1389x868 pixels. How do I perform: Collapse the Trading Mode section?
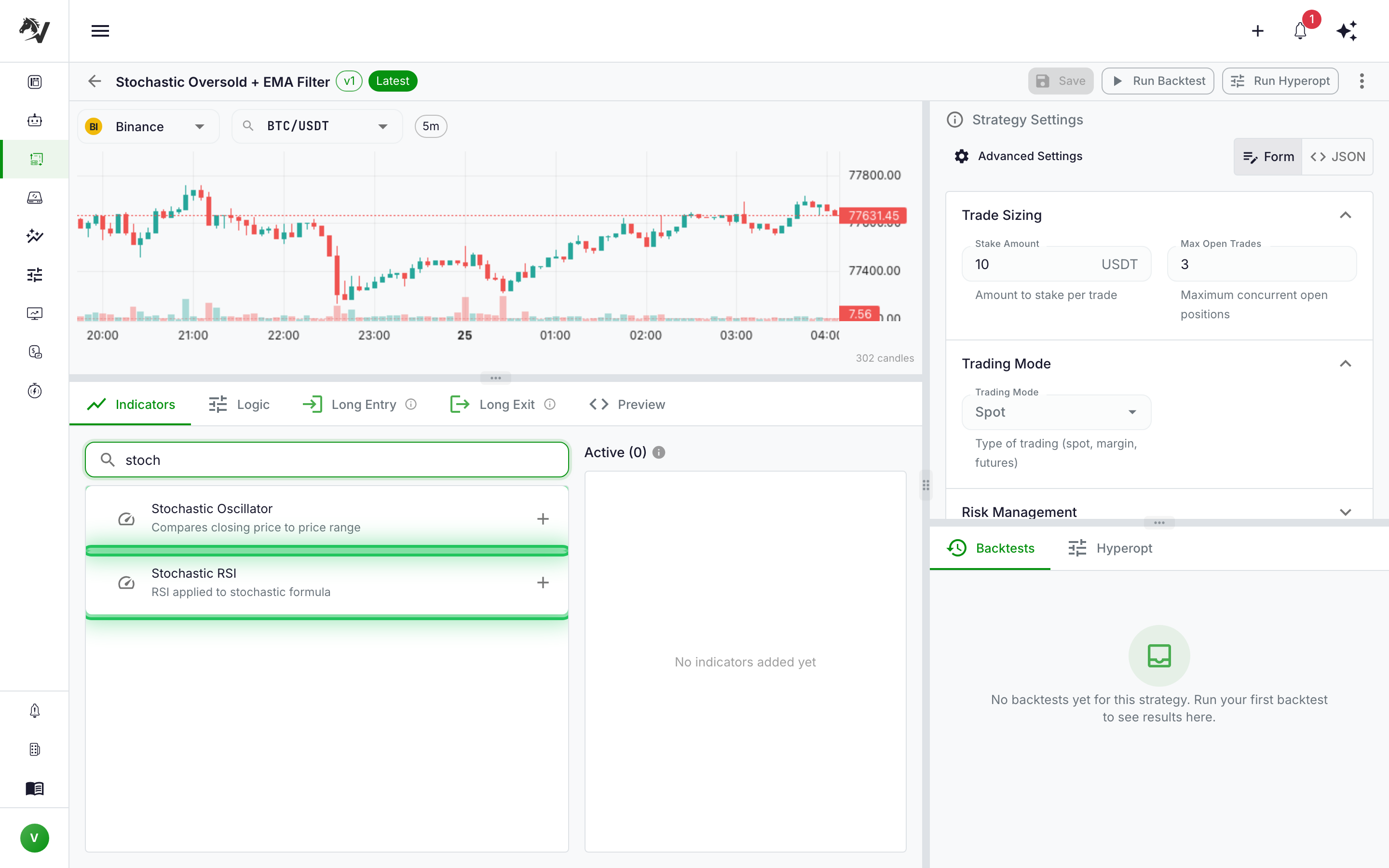(1345, 364)
